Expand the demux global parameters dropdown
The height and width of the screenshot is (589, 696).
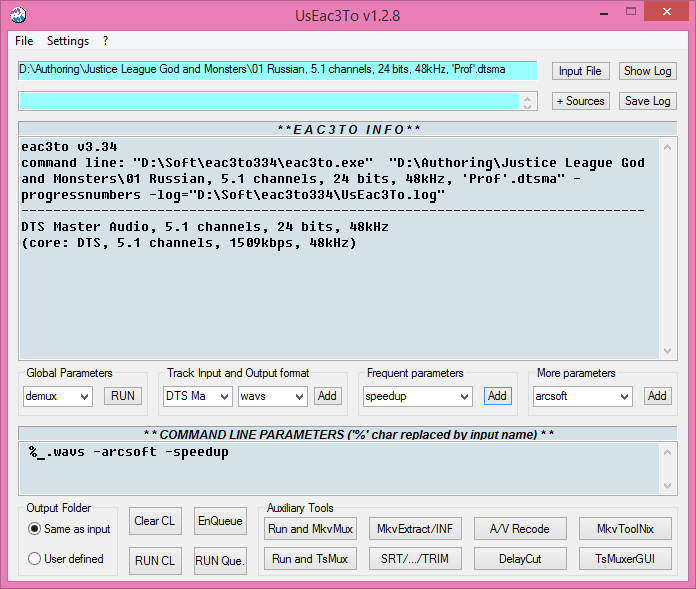84,396
